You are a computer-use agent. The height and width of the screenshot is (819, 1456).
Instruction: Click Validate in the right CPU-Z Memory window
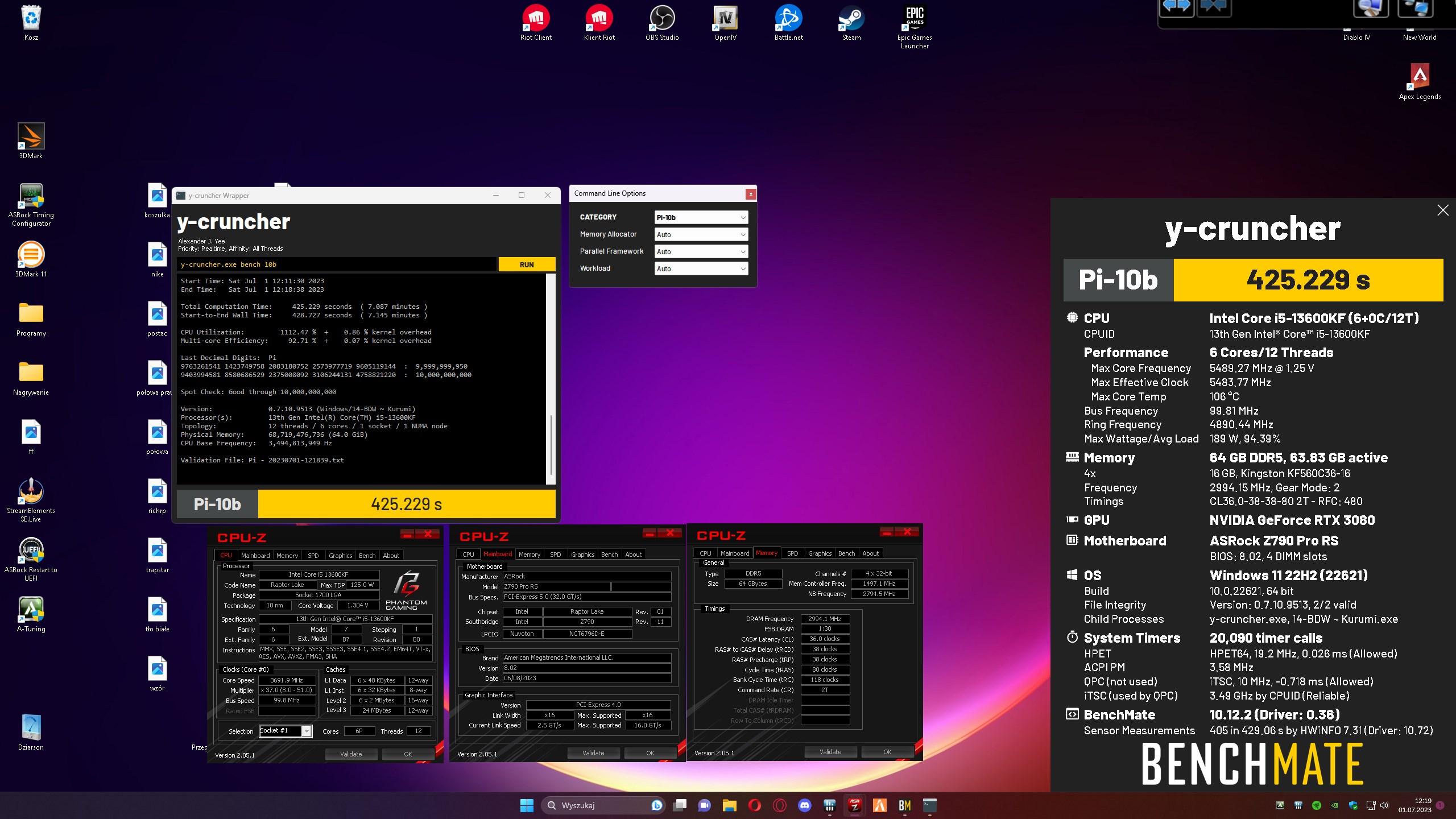830,752
